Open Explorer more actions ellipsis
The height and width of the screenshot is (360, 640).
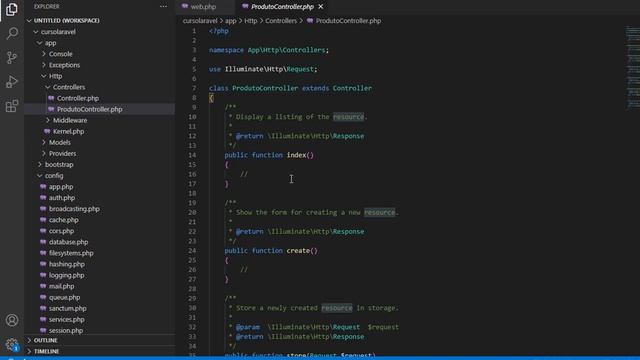click(x=163, y=7)
